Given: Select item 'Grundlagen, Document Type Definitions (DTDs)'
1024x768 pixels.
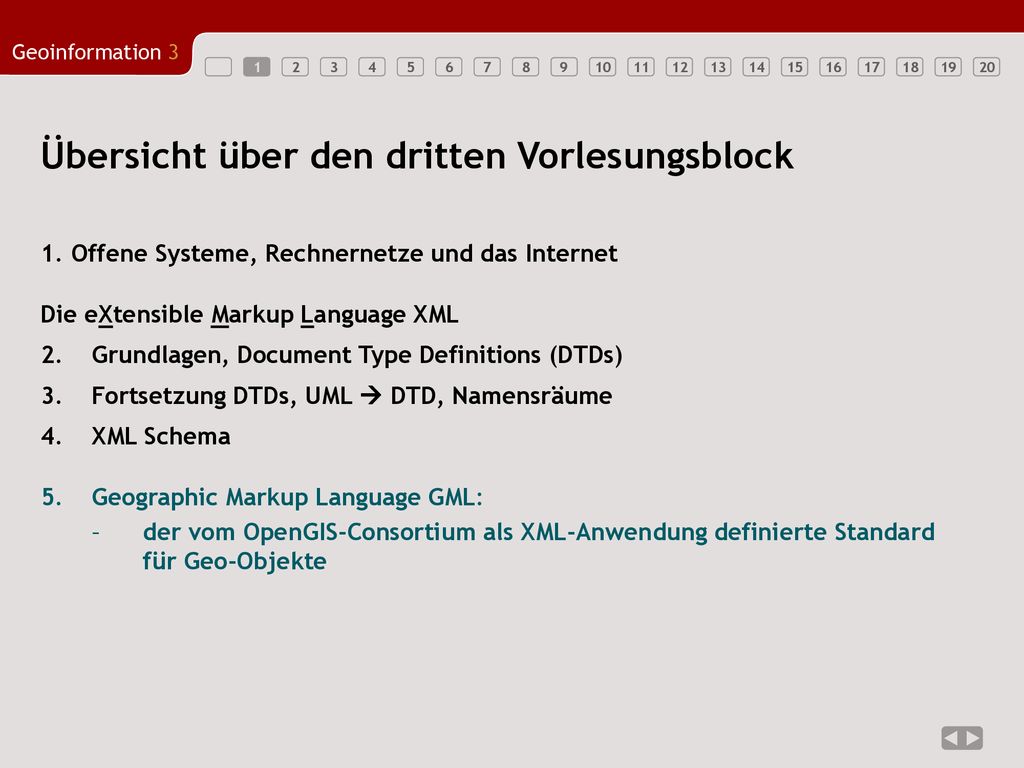Looking at the screenshot, I should click(357, 355).
